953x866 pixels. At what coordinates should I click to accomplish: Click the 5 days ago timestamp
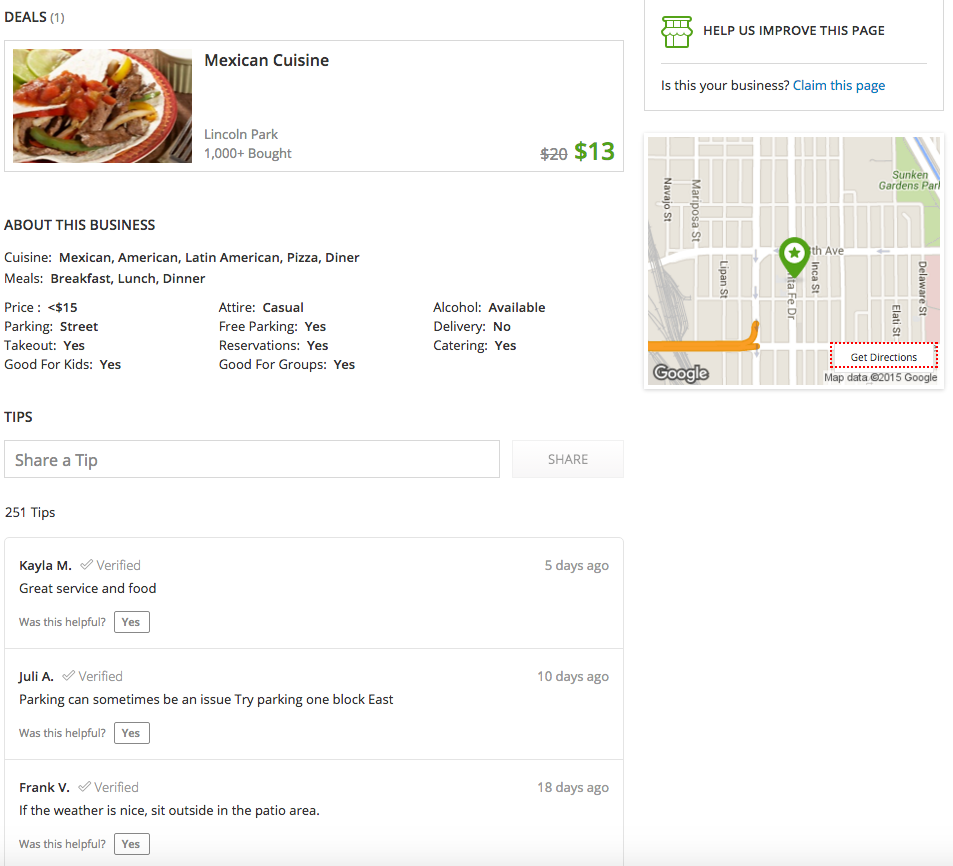pos(576,565)
